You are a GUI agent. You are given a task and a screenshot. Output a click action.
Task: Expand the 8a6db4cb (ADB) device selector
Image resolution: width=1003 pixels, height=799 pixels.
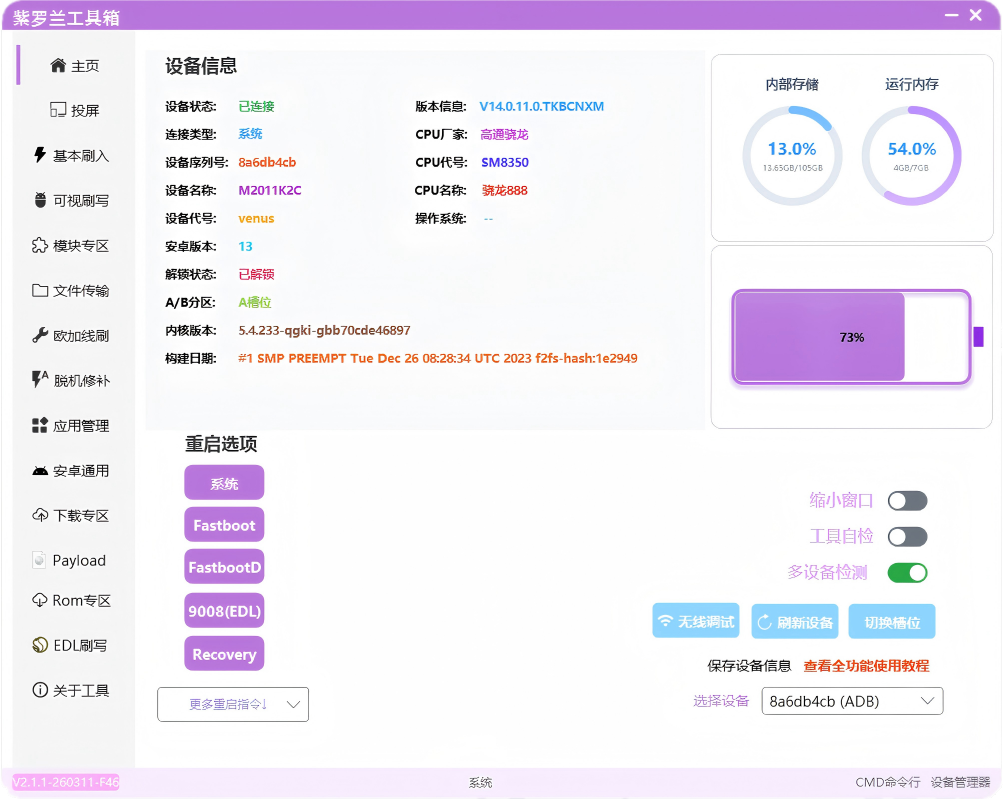tap(851, 701)
